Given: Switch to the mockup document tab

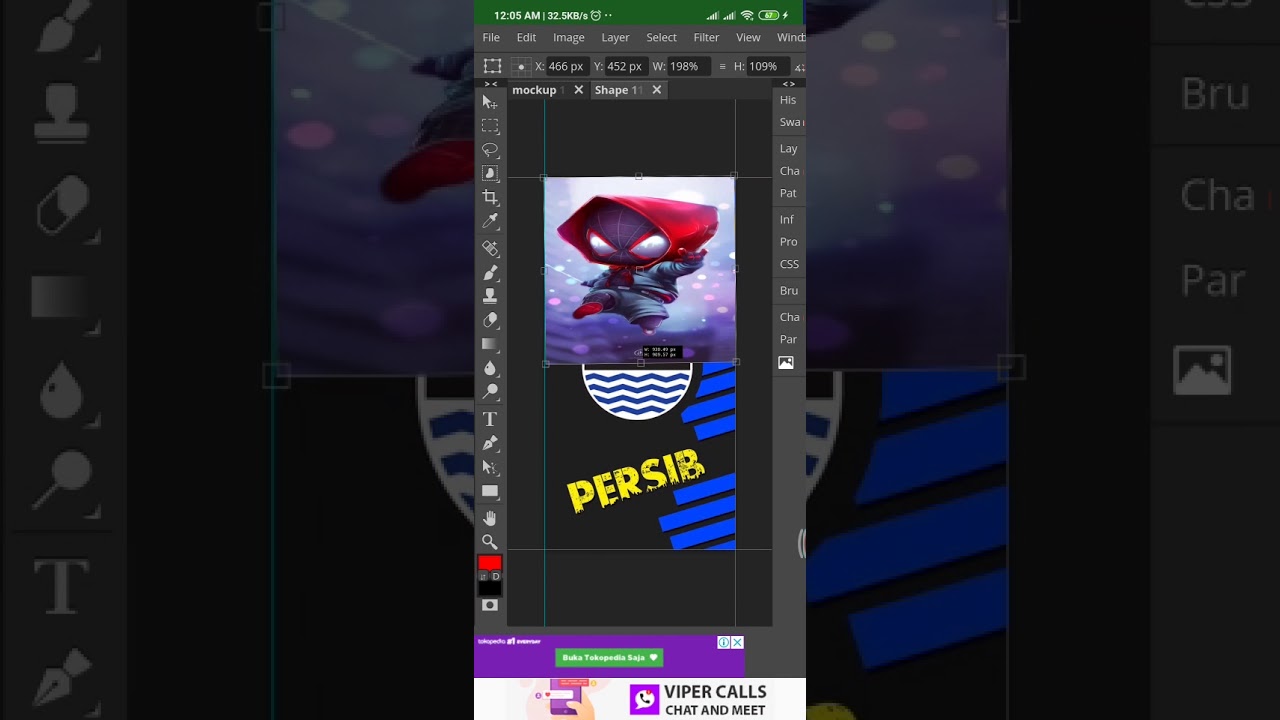Looking at the screenshot, I should pos(535,90).
